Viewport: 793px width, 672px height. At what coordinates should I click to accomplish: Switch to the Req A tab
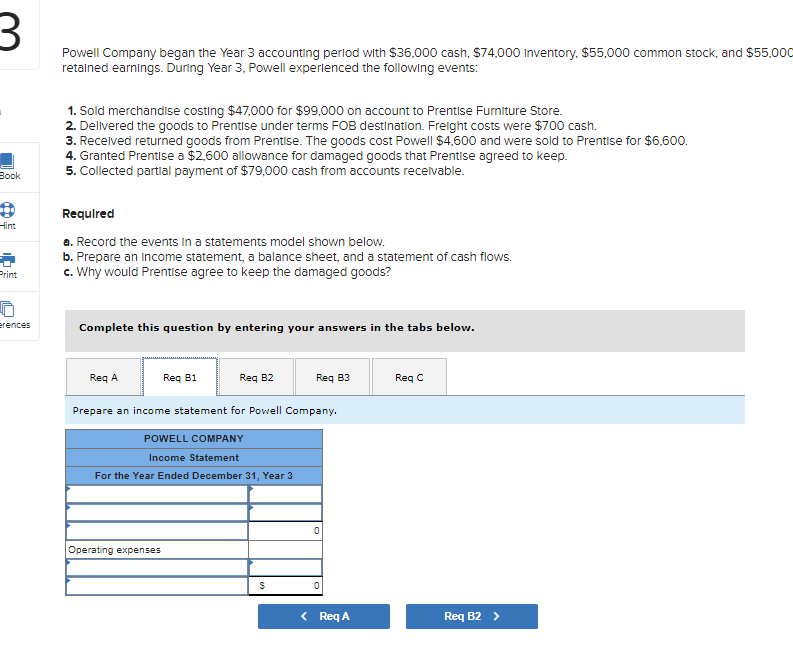click(103, 377)
